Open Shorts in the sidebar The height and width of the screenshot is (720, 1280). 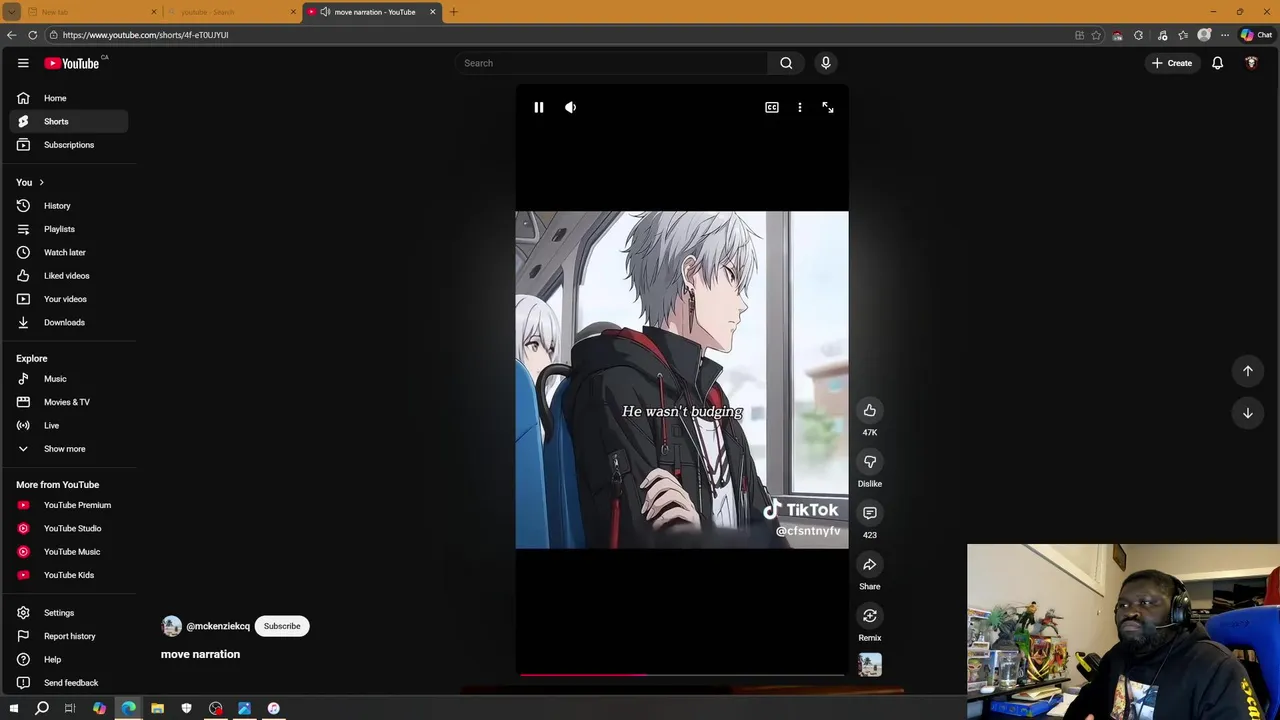(x=69, y=121)
